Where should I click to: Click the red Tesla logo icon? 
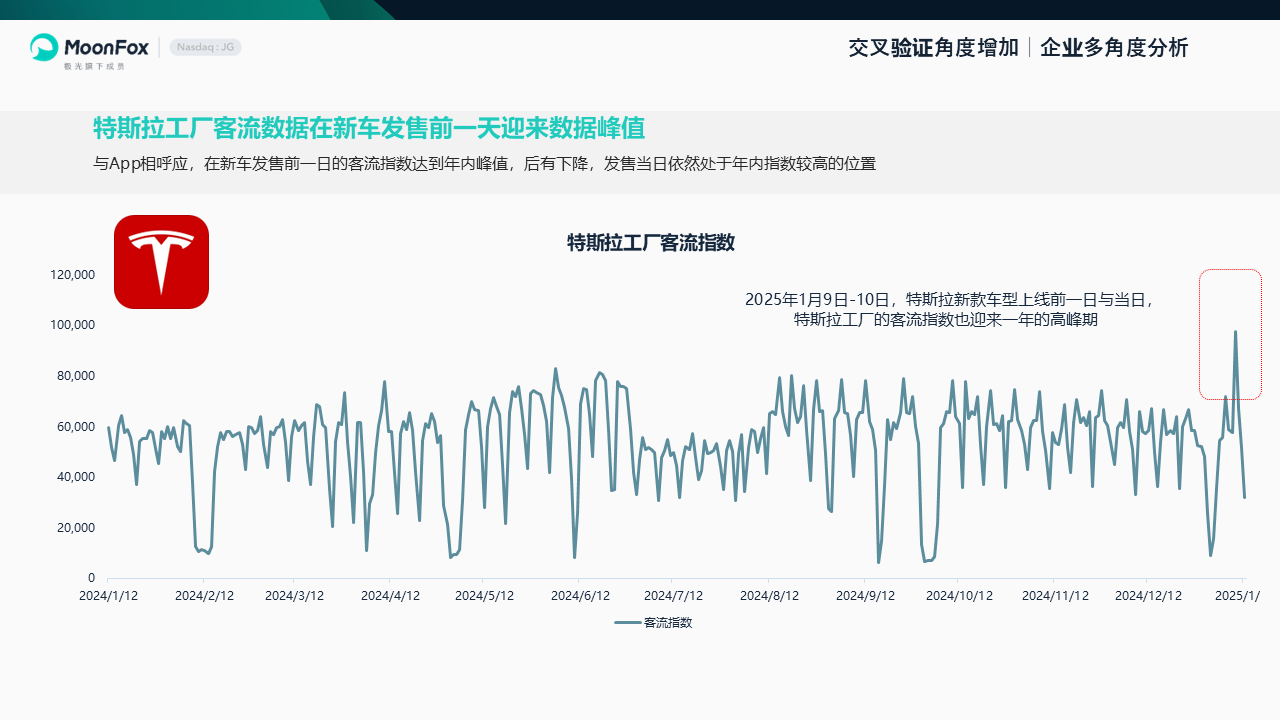pyautogui.click(x=161, y=262)
